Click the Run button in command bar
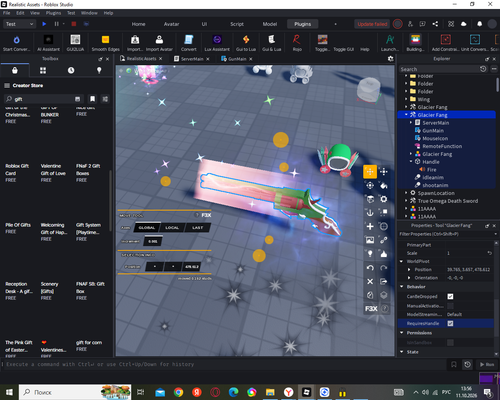The image size is (500, 400). (x=487, y=364)
